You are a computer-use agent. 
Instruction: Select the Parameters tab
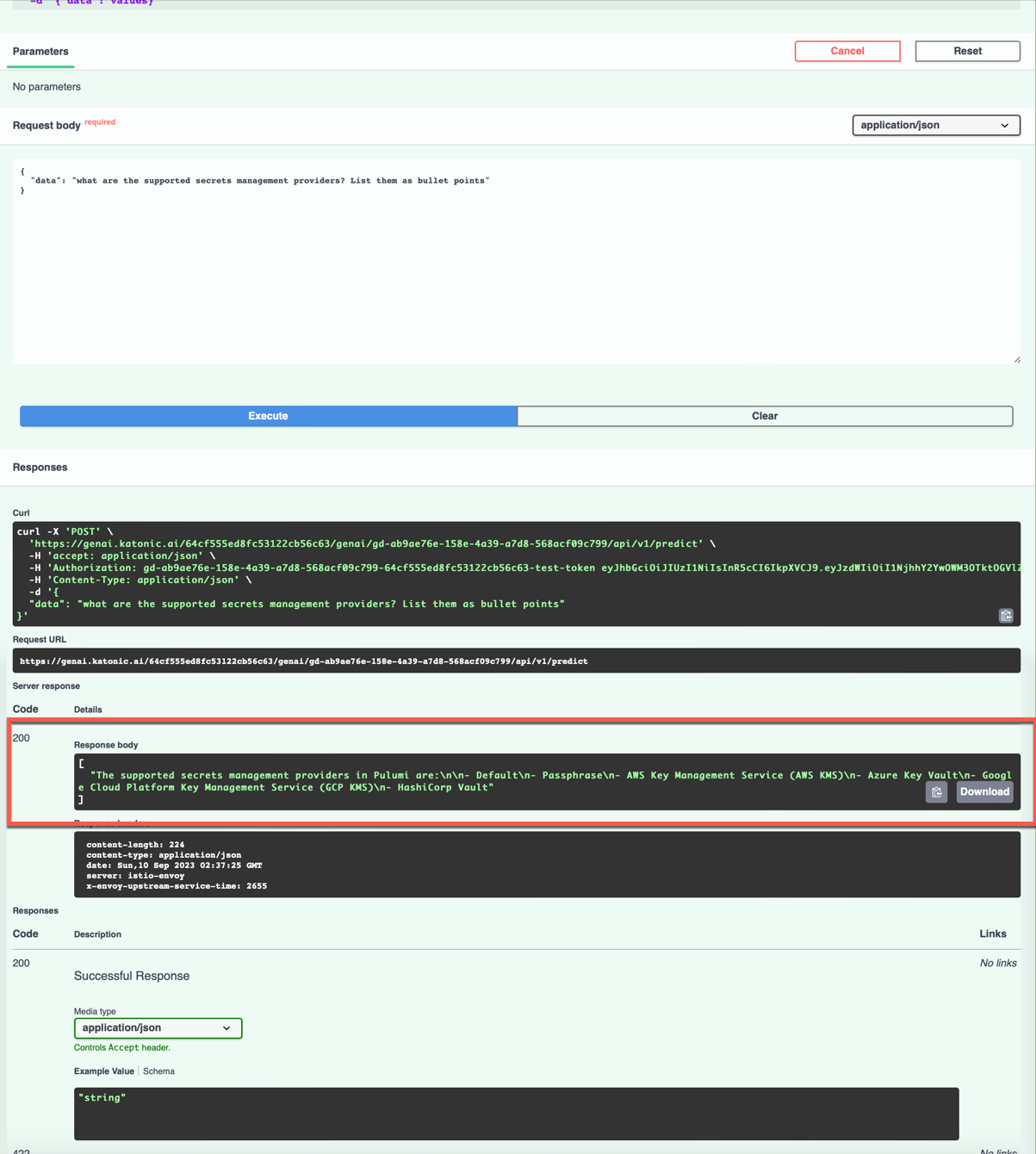point(40,52)
